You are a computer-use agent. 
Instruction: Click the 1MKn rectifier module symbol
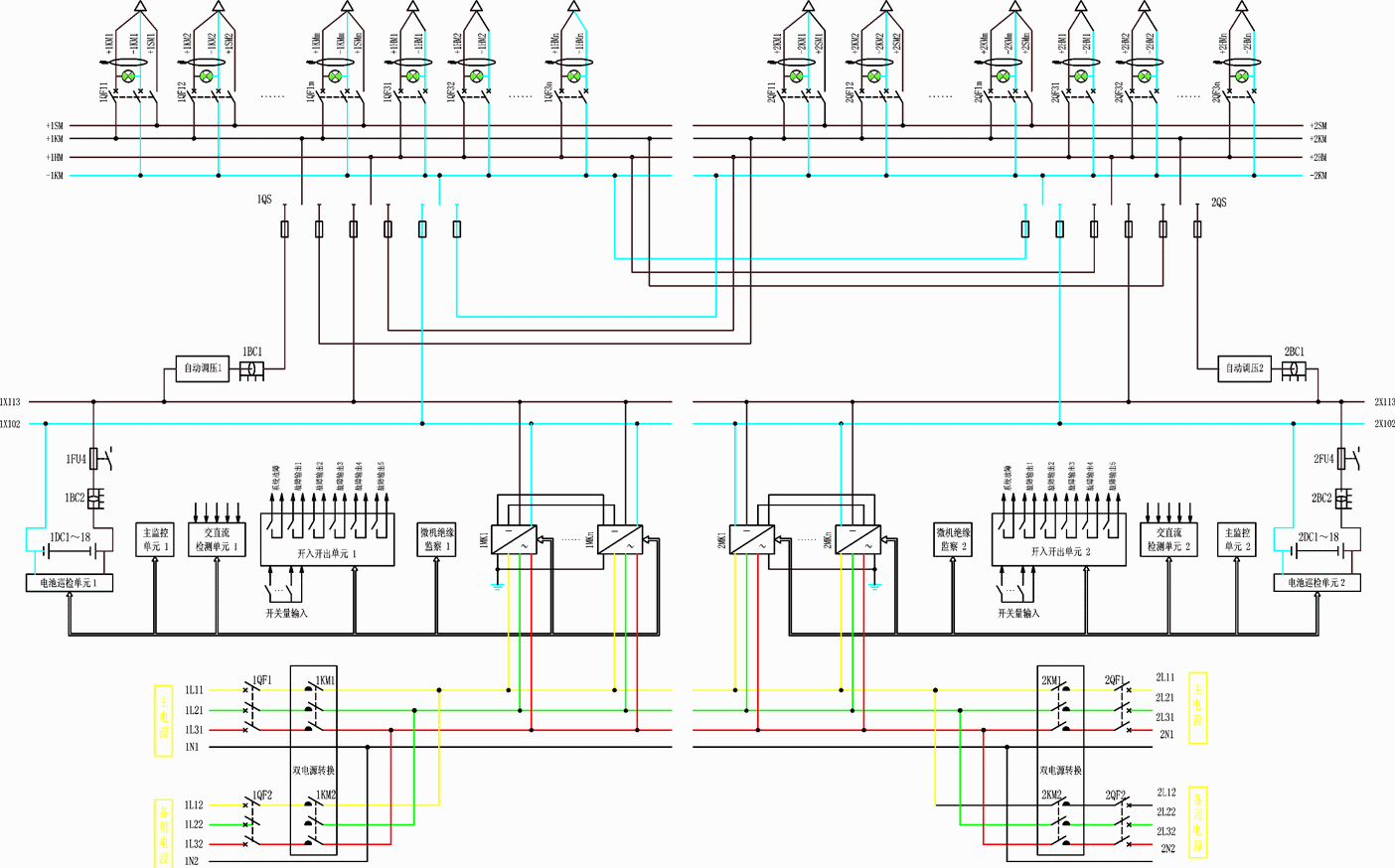pyautogui.click(x=620, y=540)
